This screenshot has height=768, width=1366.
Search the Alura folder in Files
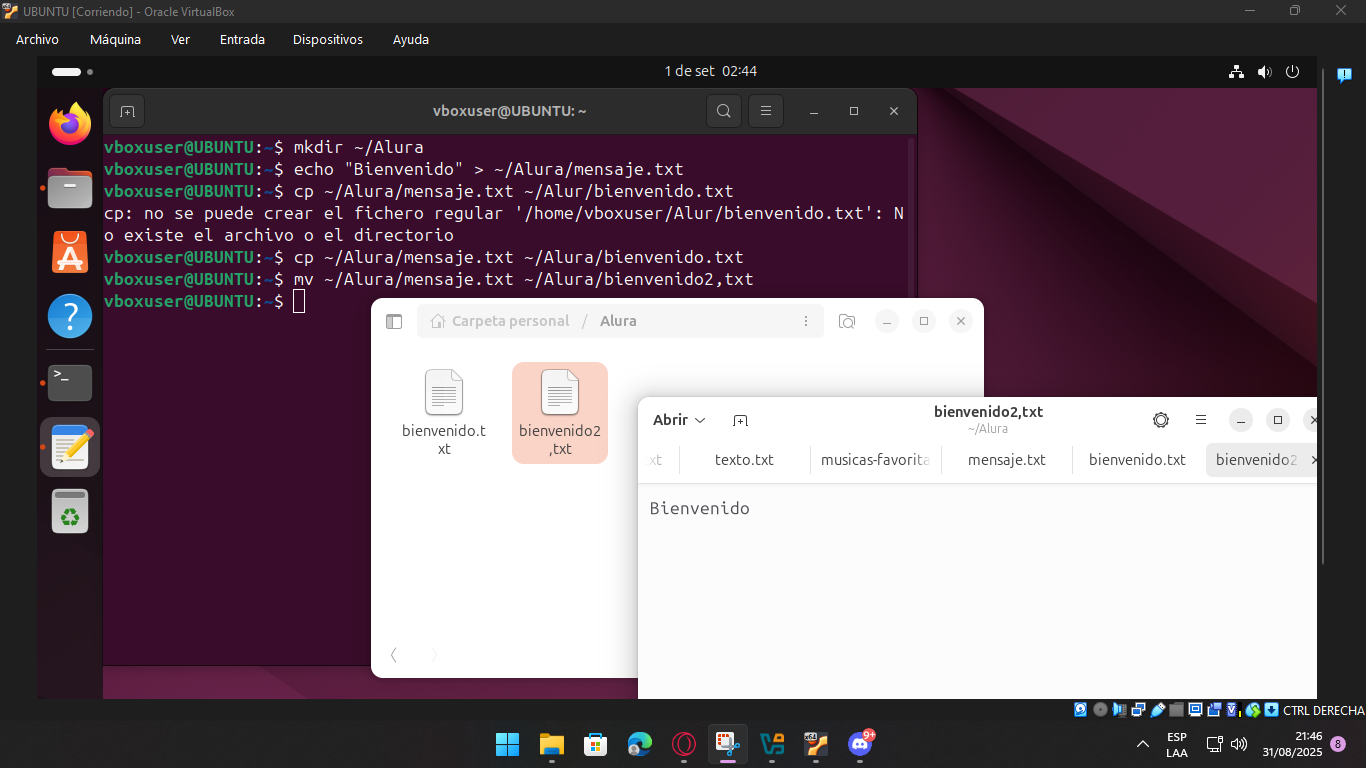(x=847, y=321)
